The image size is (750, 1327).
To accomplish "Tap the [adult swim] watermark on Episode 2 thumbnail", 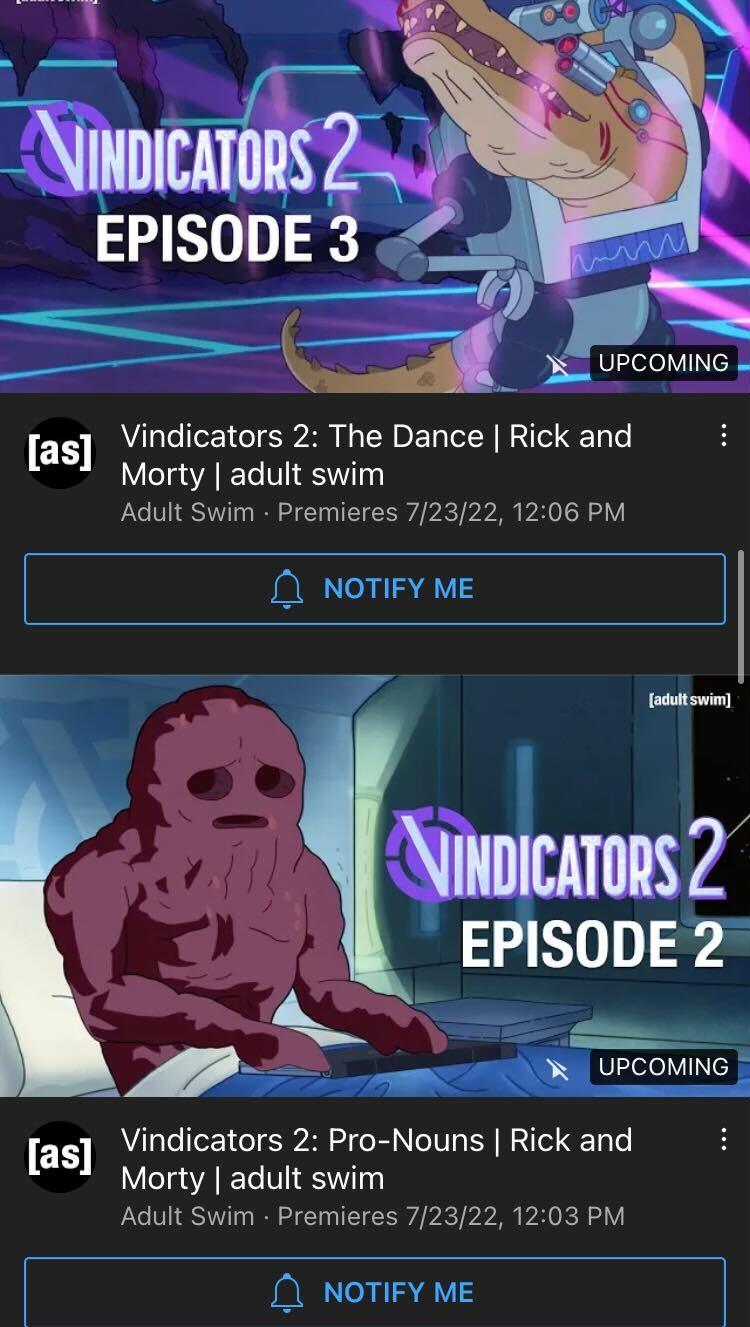I will point(690,699).
